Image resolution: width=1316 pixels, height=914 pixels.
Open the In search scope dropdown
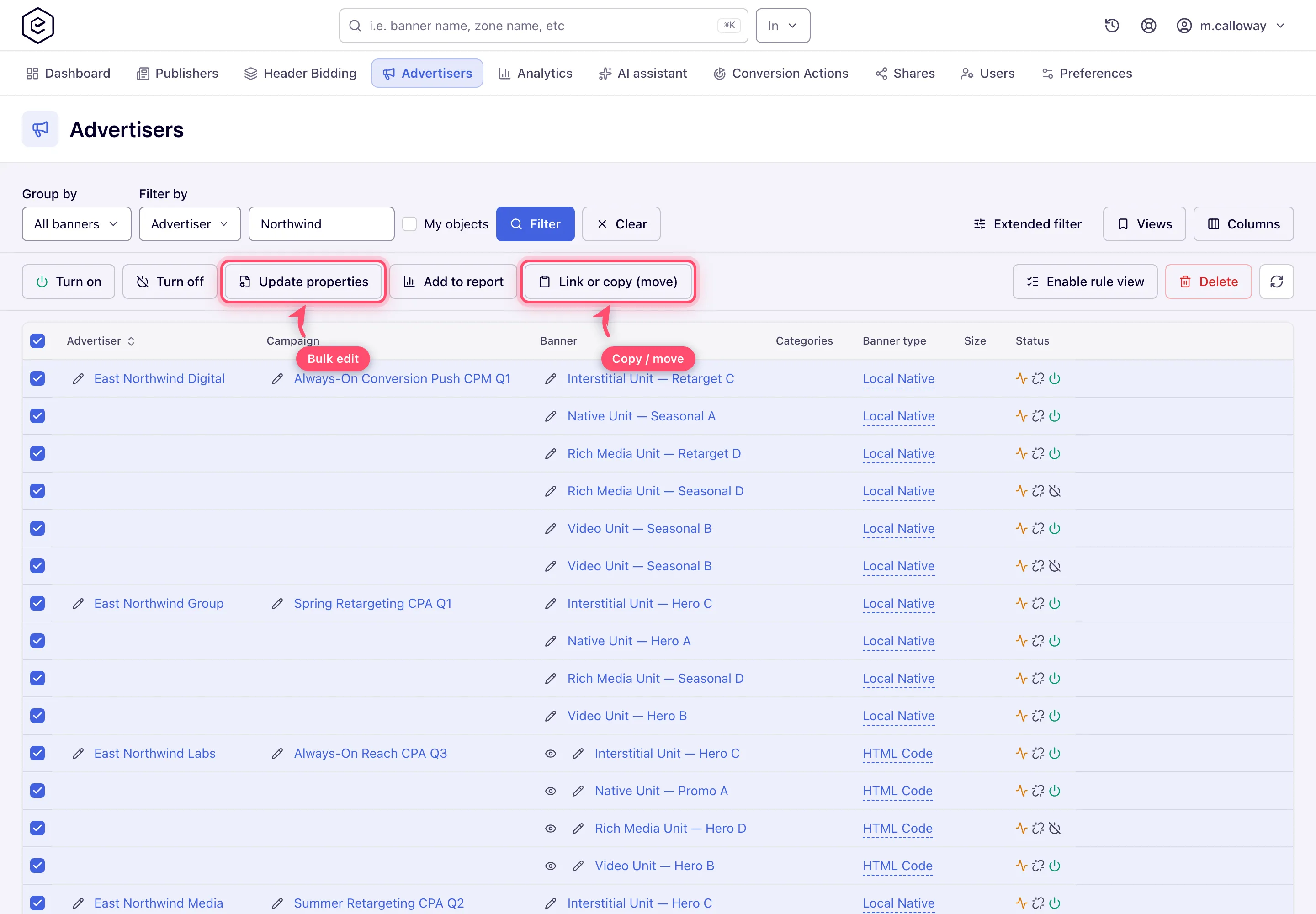tap(782, 25)
